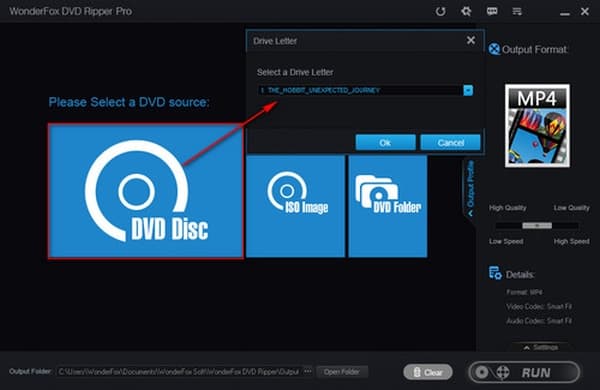Screen dimensions: 600x390
Task: Click the output folder path field
Action: pos(178,372)
